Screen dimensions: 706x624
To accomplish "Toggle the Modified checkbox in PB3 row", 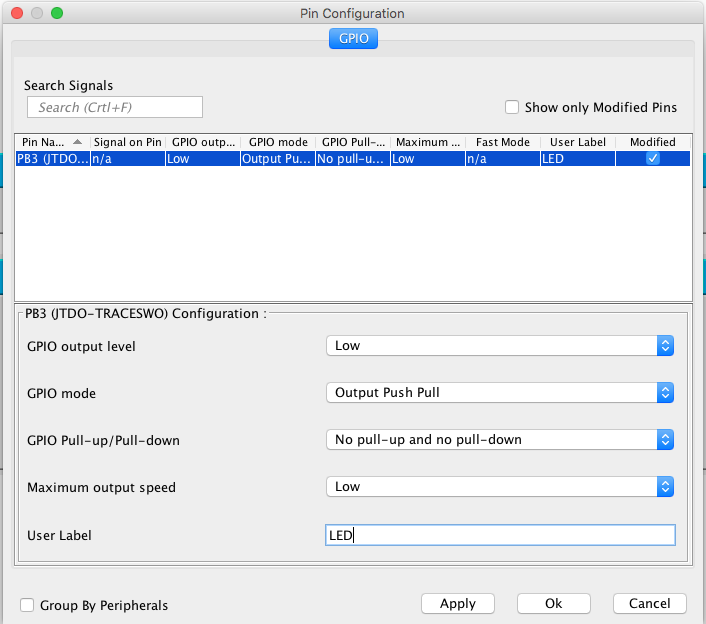I will (x=652, y=158).
